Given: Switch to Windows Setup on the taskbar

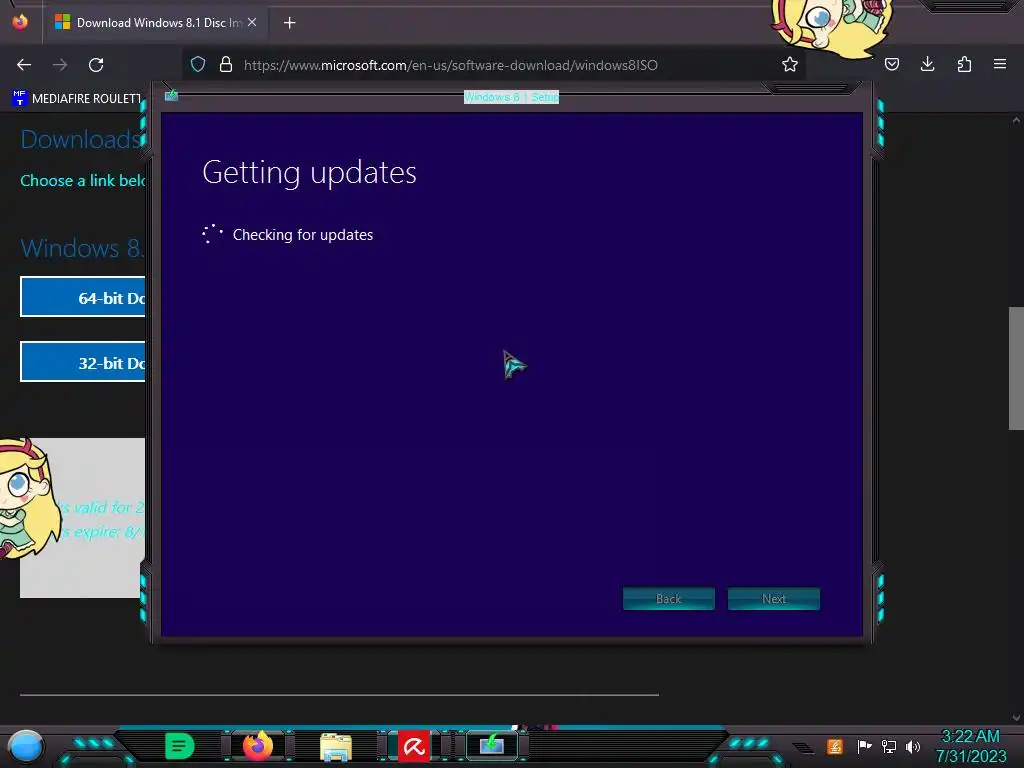Looking at the screenshot, I should click(x=492, y=745).
